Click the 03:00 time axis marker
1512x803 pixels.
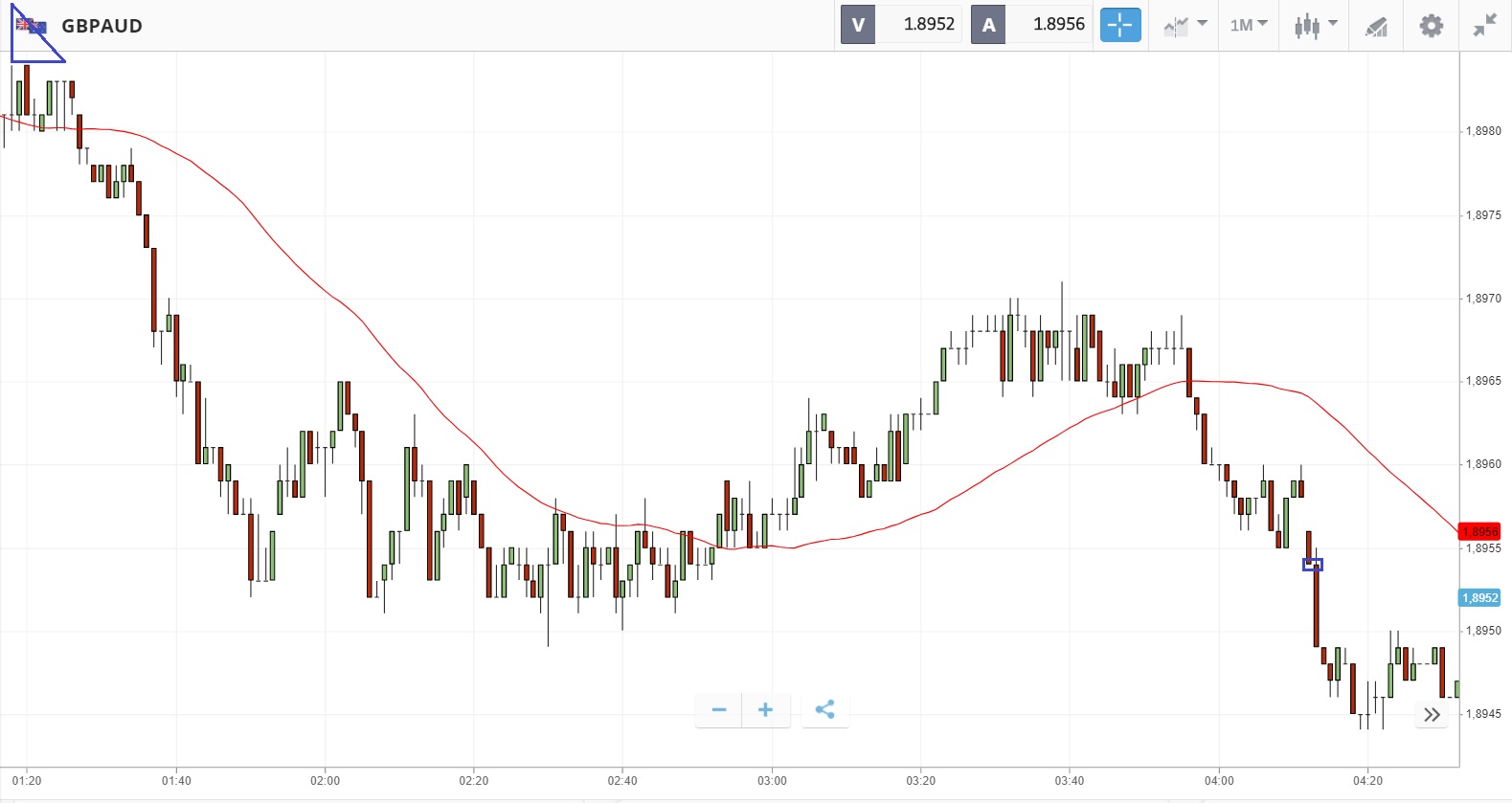(x=772, y=780)
